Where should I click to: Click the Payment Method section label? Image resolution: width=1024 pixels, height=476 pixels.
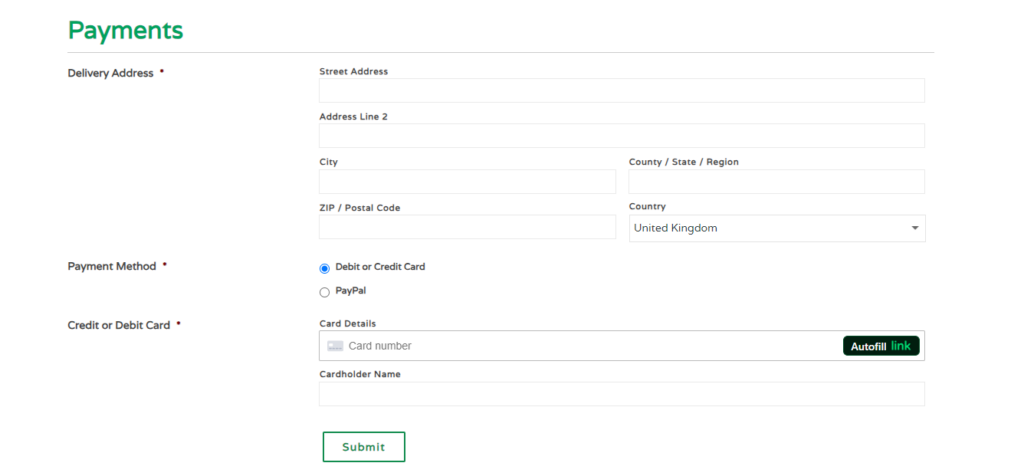pos(112,267)
